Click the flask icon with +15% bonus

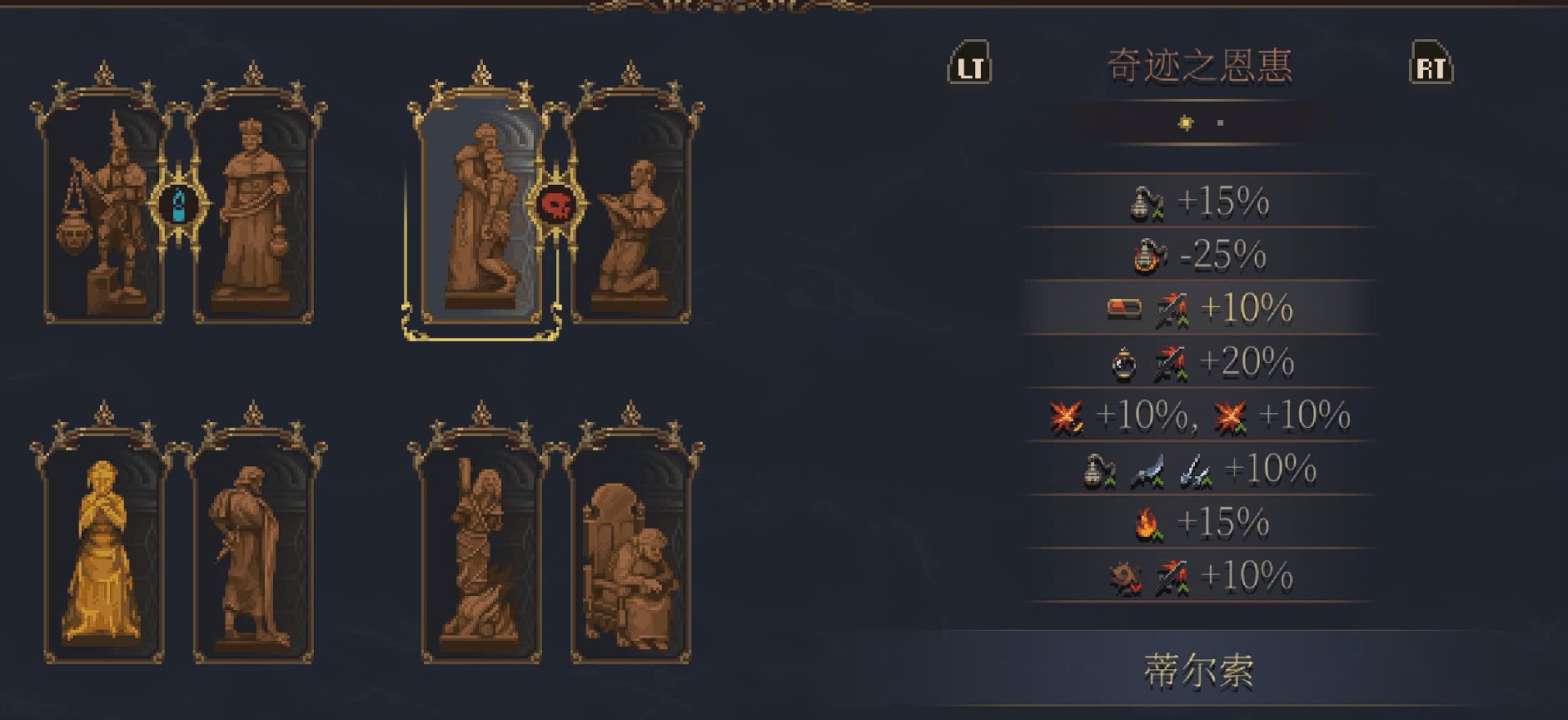(1146, 203)
